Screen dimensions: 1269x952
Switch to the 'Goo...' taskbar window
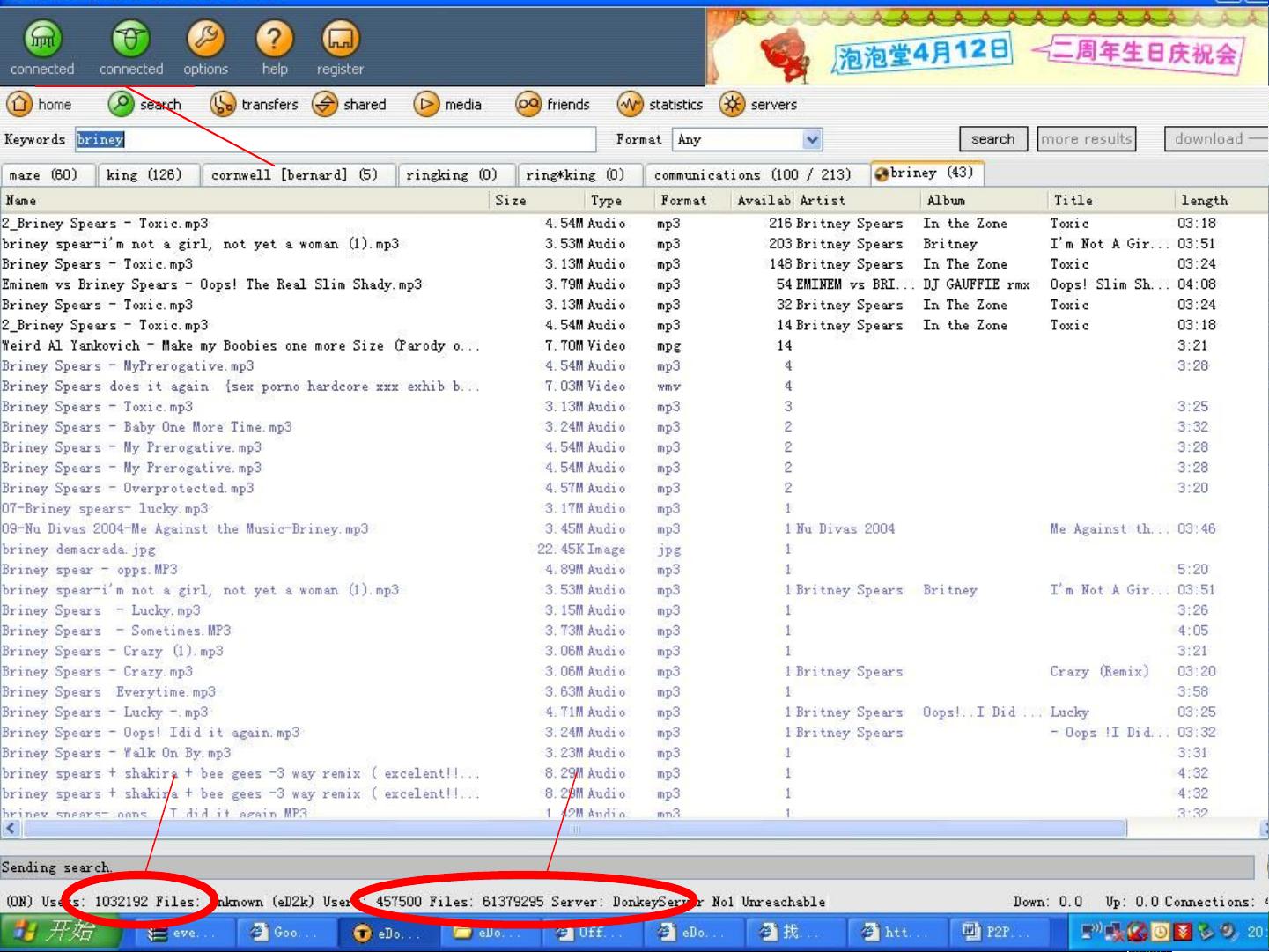tap(286, 933)
